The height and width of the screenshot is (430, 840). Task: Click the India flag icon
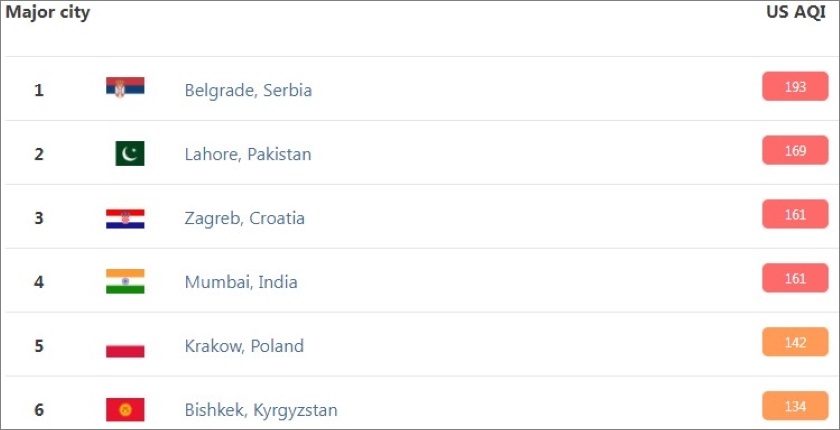tap(125, 281)
